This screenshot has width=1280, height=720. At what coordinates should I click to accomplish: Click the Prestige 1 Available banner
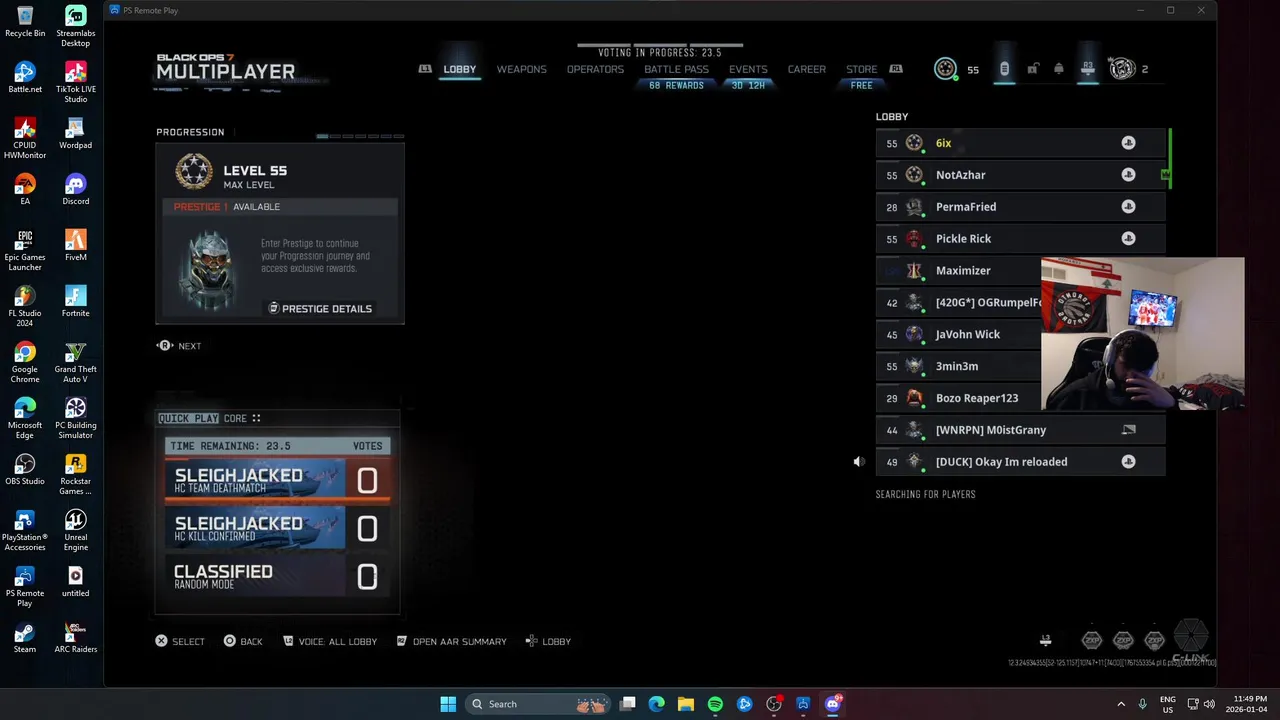click(280, 207)
